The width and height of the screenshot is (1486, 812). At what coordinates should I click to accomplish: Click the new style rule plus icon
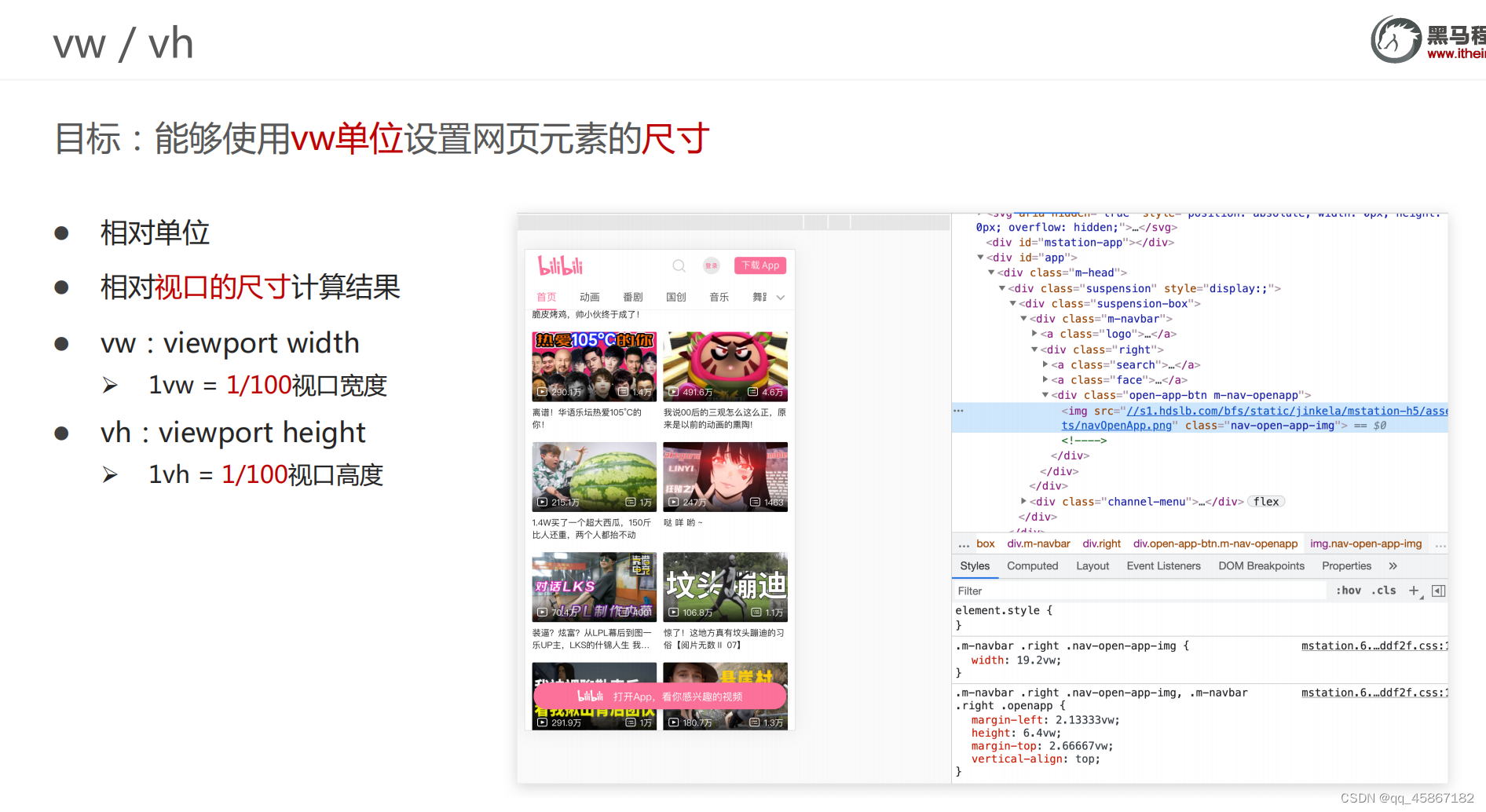1414,590
